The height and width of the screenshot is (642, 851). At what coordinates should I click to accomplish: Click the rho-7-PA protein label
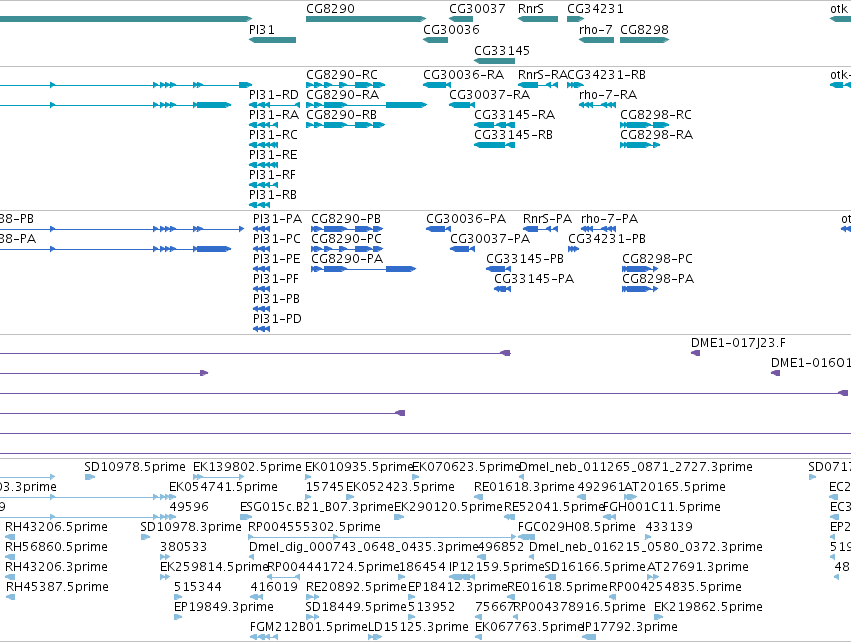(x=609, y=219)
